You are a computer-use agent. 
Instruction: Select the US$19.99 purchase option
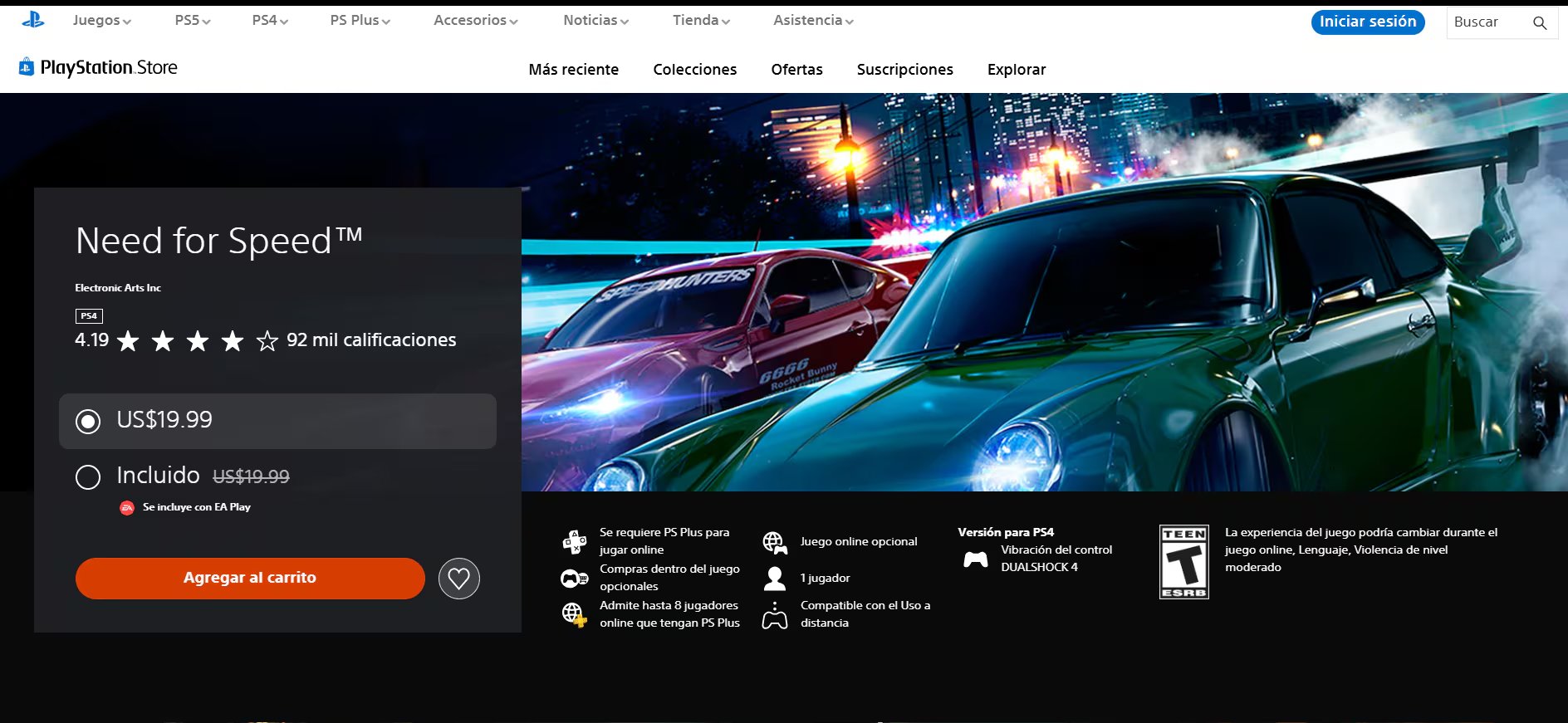click(277, 421)
